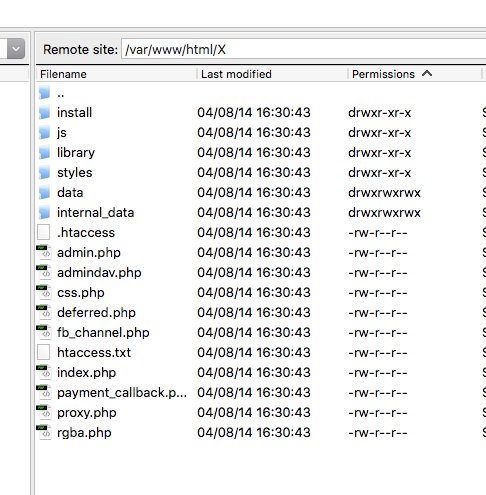The width and height of the screenshot is (486, 495).
Task: Select the .htaccess blank file icon
Action: coord(44,232)
